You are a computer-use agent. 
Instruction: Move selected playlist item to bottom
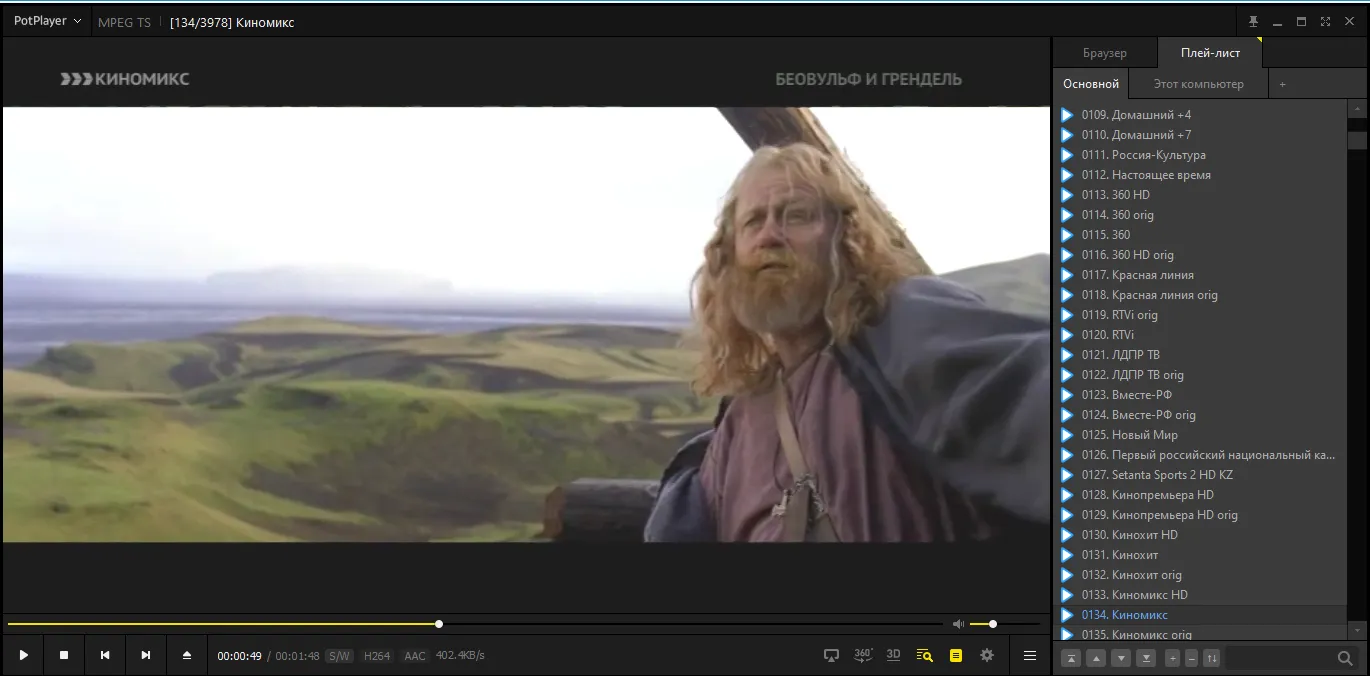[x=1146, y=658]
